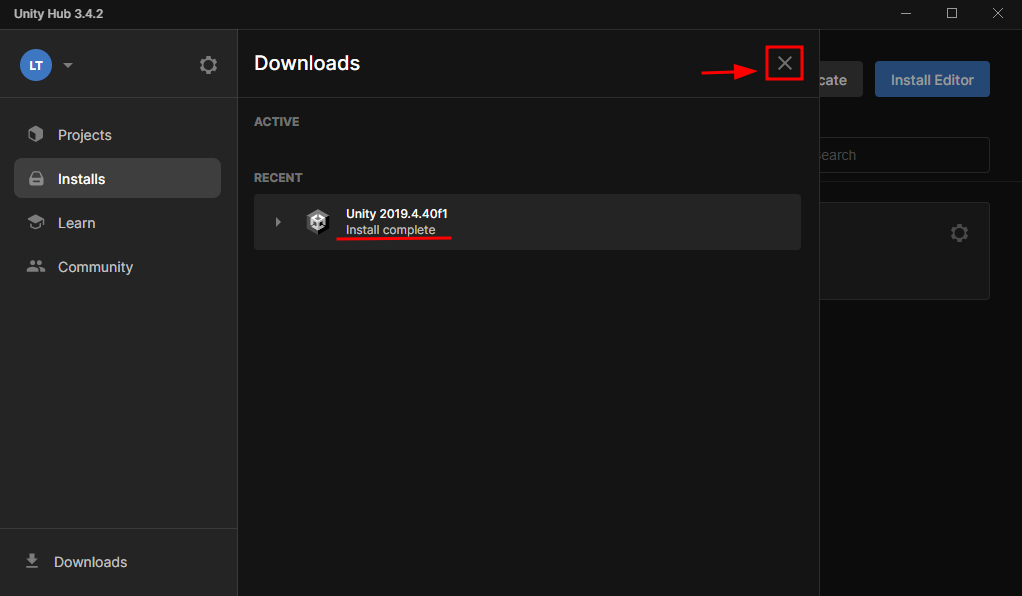Image resolution: width=1022 pixels, height=596 pixels.
Task: Click the Install Editor button
Action: pyautogui.click(x=932, y=80)
